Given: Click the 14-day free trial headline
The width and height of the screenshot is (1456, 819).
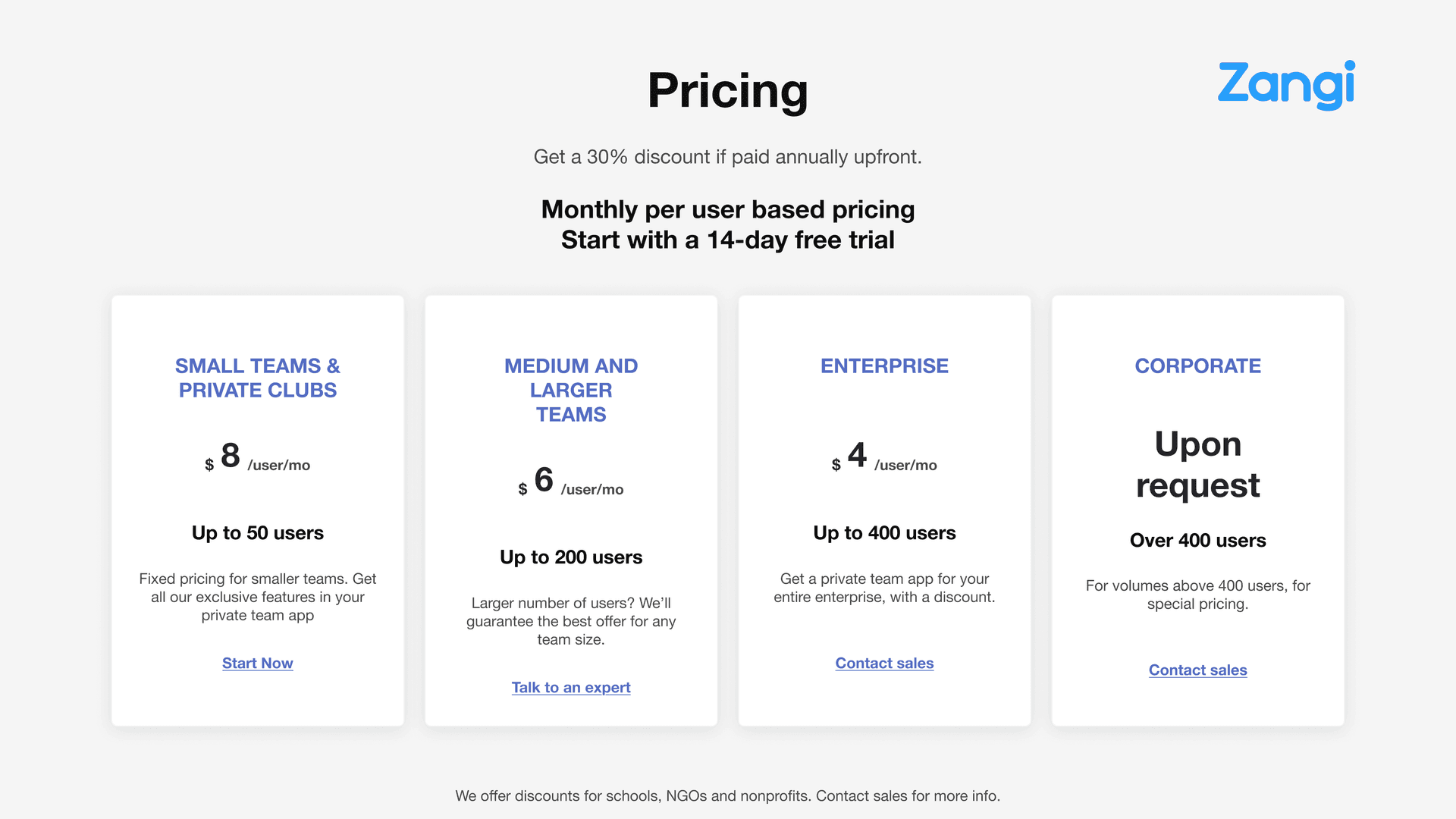Looking at the screenshot, I should 728,240.
